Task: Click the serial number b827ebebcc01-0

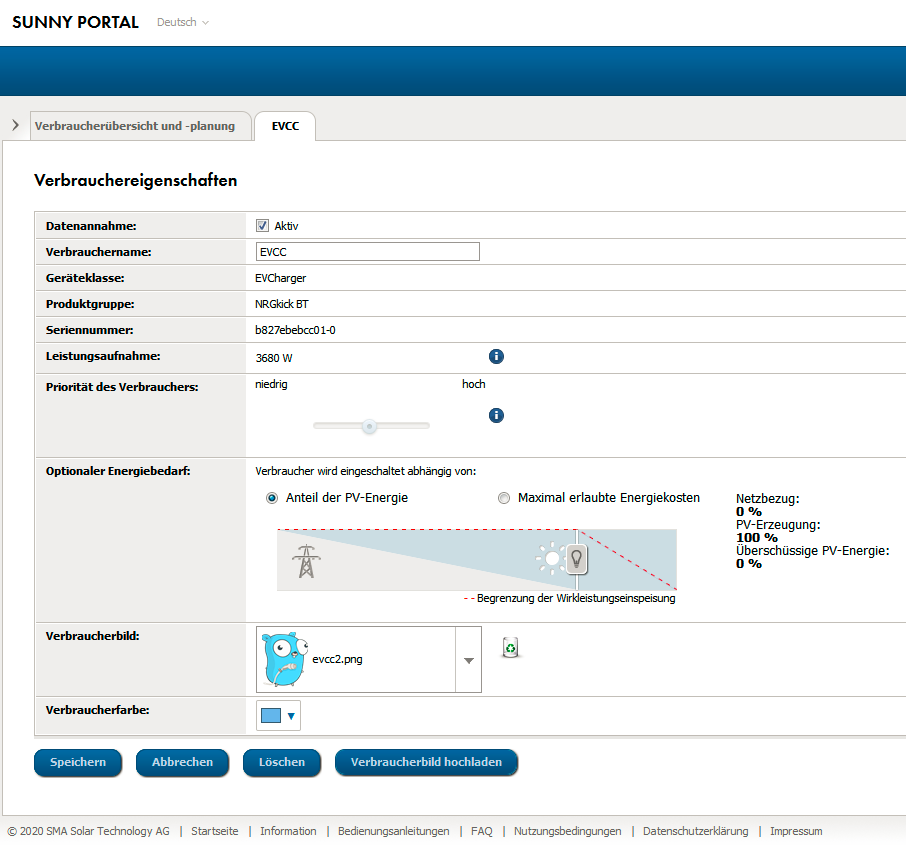Action: tap(295, 330)
